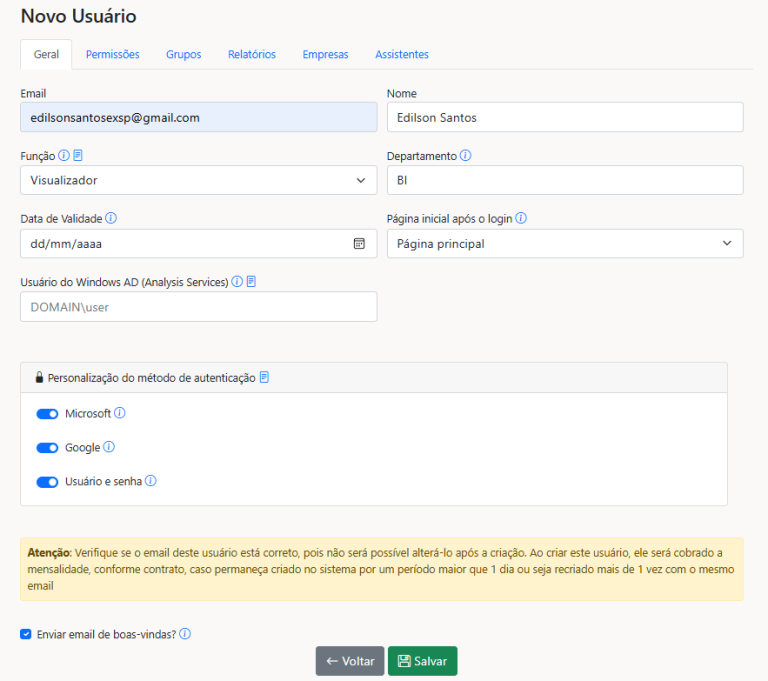This screenshot has width=768, height=681.
Task: Open documentation icon for Personalização do método de autenticação
Action: point(265,378)
